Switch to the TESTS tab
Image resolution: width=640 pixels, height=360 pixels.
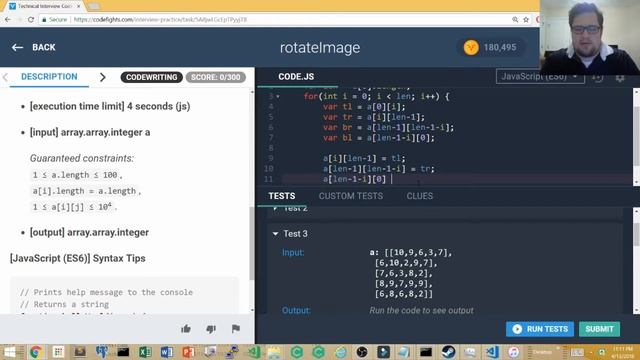[282, 196]
